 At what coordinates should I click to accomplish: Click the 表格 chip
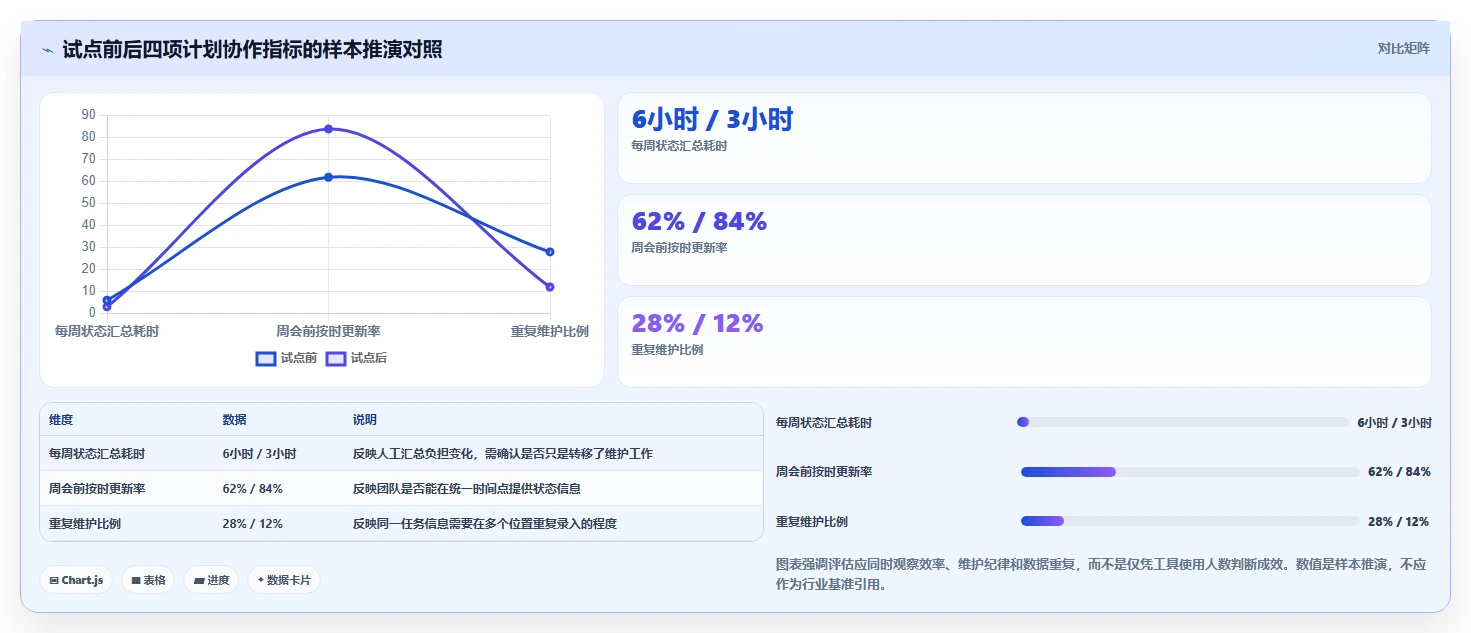[148, 580]
